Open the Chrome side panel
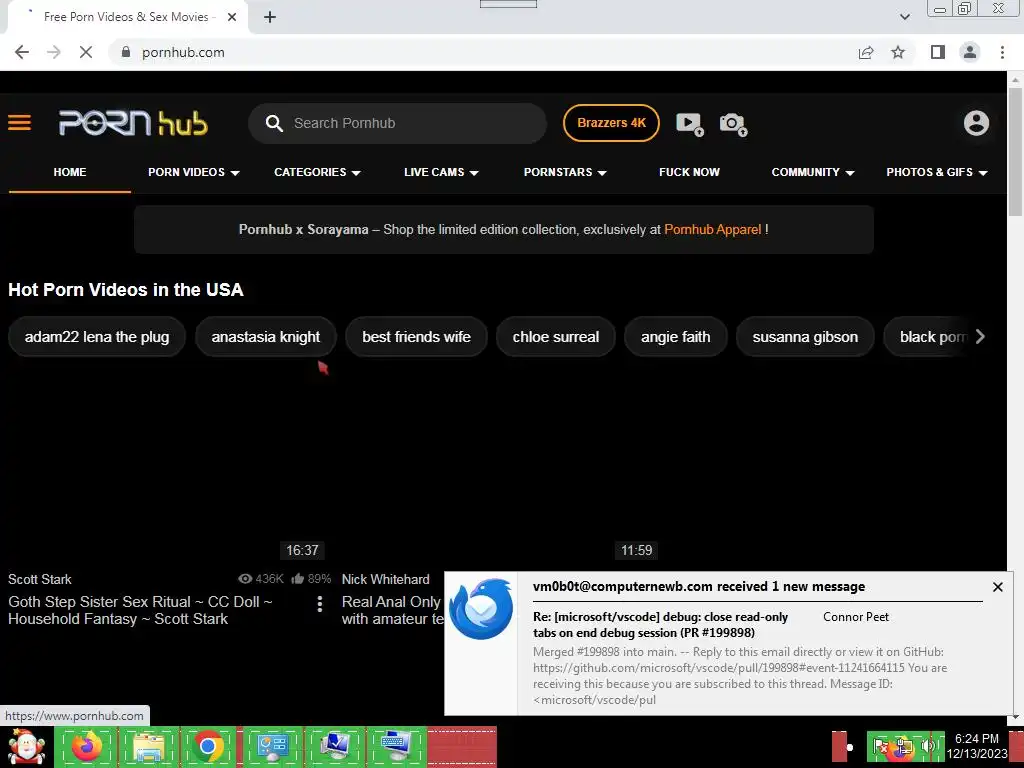1024x768 pixels. point(938,52)
